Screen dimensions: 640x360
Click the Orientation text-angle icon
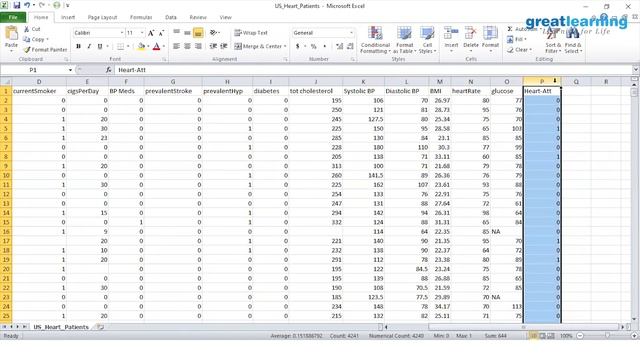pos(214,33)
